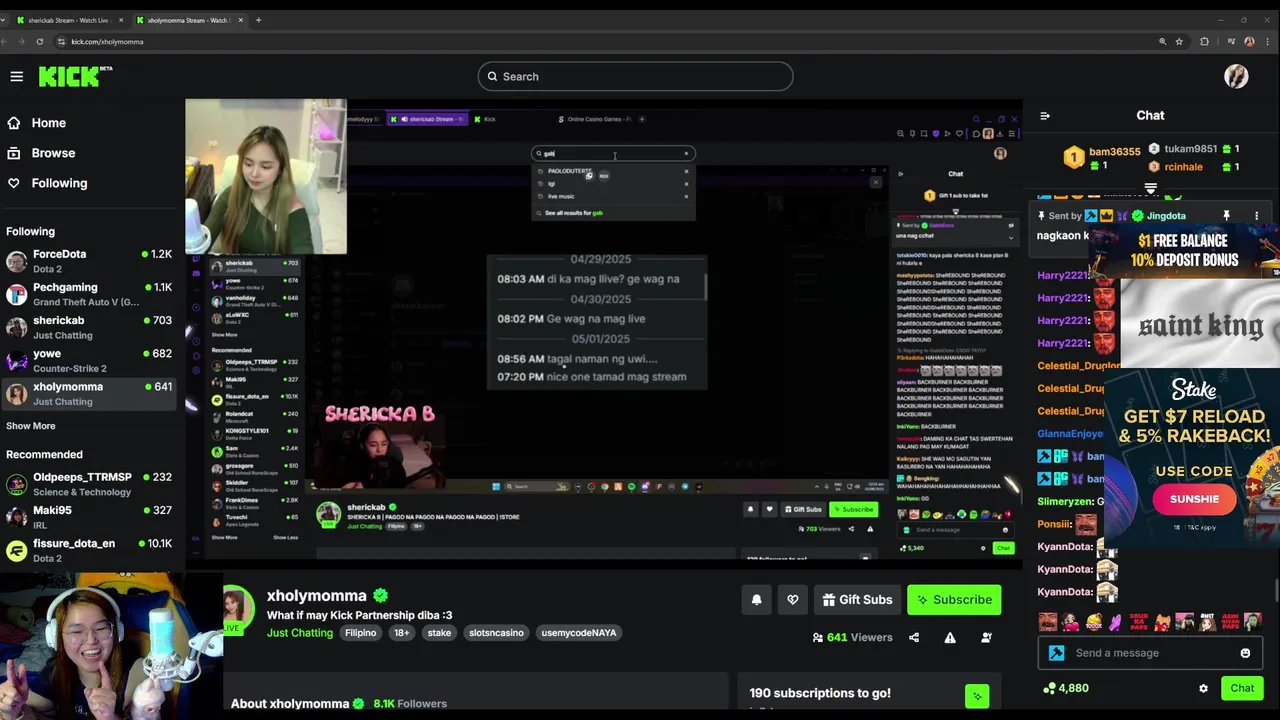Focus the Send a message field

coord(1148,653)
